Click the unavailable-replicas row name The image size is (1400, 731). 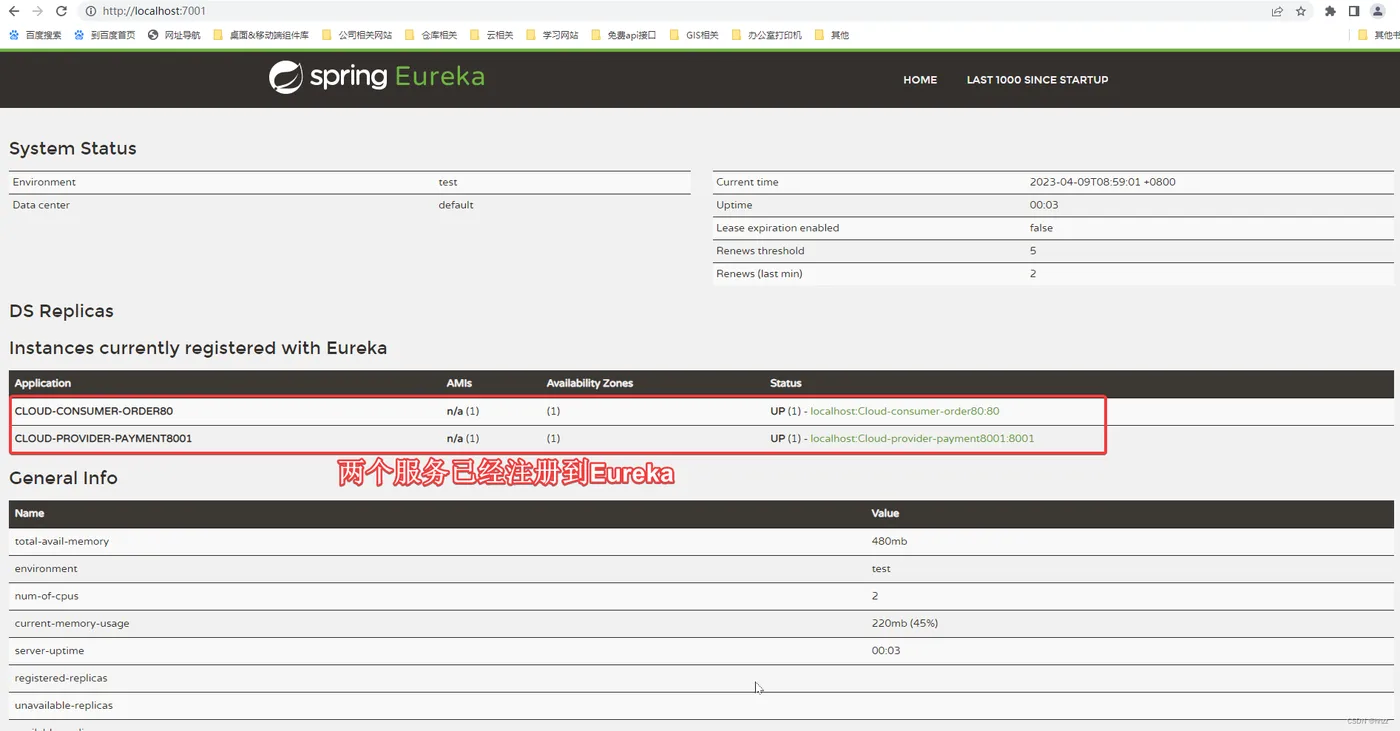64,705
